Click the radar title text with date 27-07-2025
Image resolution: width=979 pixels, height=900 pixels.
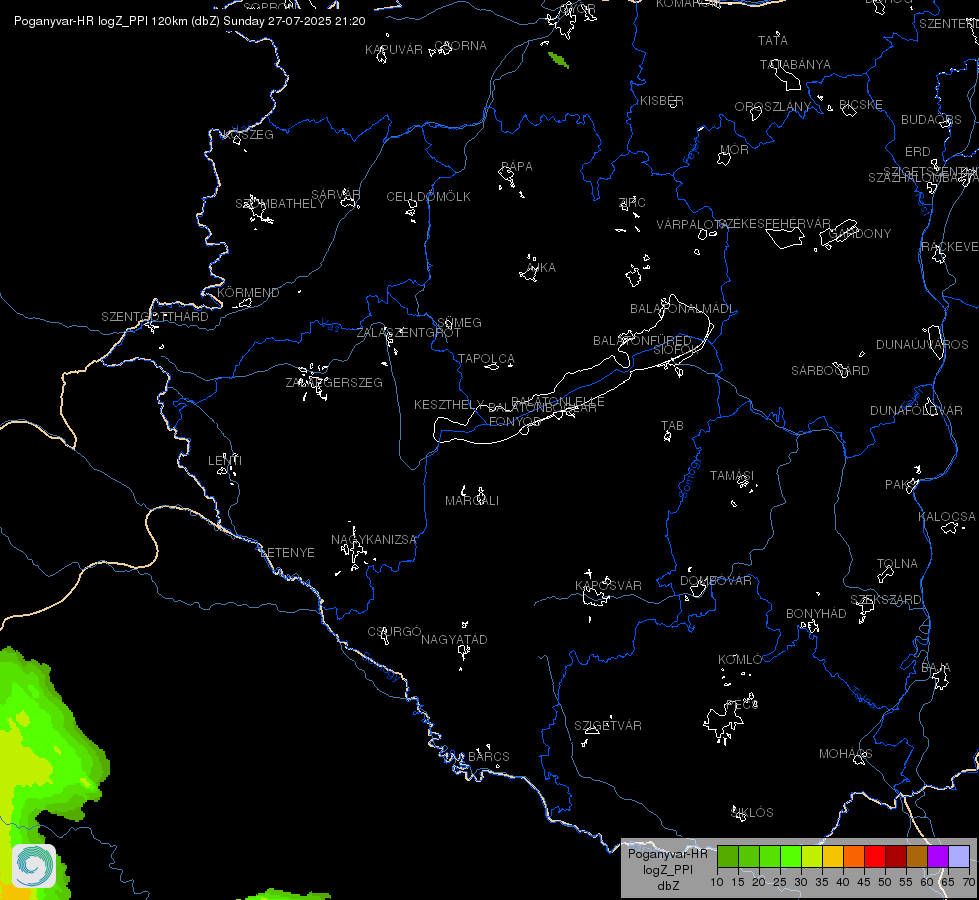[190, 21]
